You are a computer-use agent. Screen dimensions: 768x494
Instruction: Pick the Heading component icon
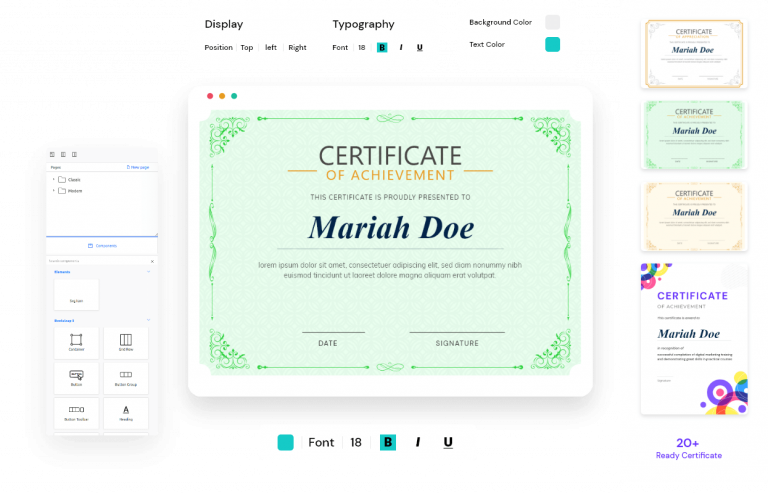coord(126,411)
